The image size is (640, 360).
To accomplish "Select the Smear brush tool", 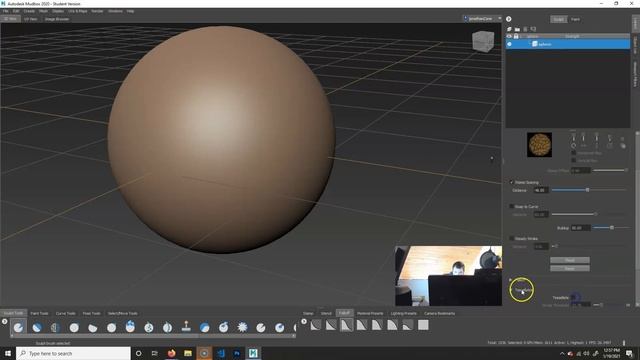I will point(280,327).
